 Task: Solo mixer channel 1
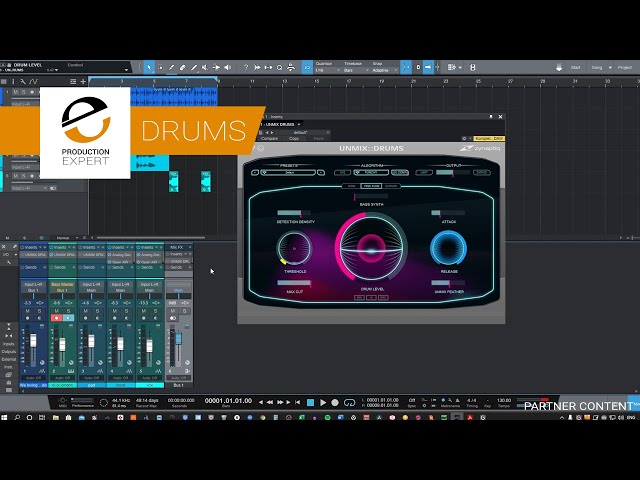(39, 311)
